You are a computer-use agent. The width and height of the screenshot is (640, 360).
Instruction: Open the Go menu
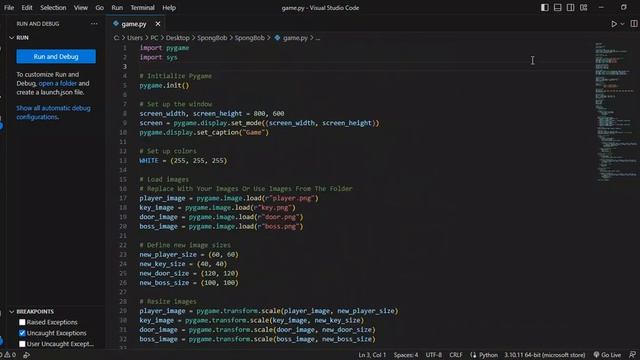pos(100,8)
